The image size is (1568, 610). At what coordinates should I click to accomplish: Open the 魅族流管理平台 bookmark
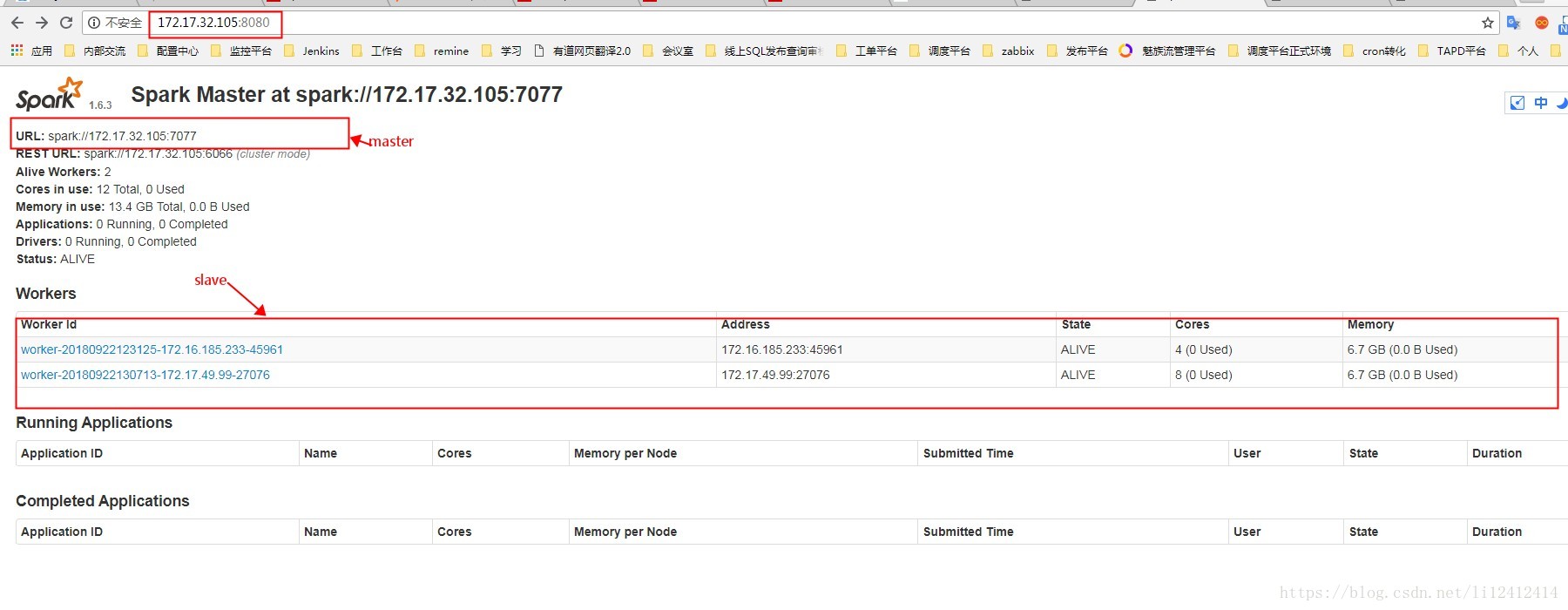[1167, 51]
